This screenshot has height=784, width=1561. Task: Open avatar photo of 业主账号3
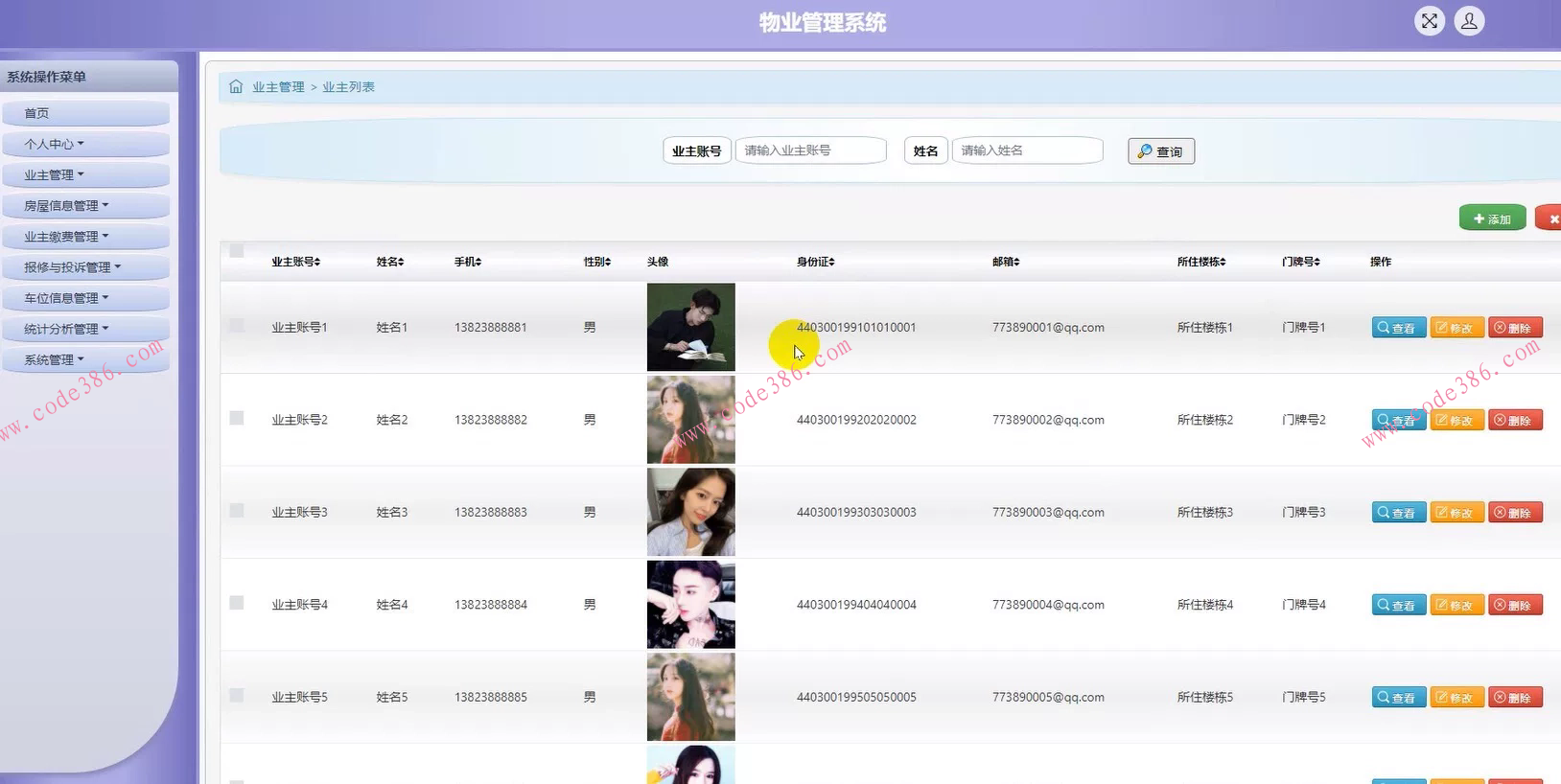(x=690, y=512)
